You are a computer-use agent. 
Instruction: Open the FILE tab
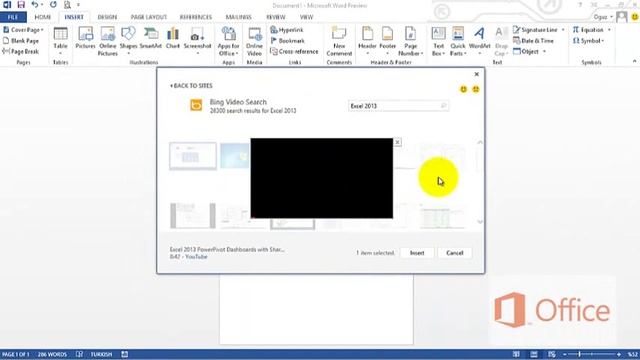[13, 17]
